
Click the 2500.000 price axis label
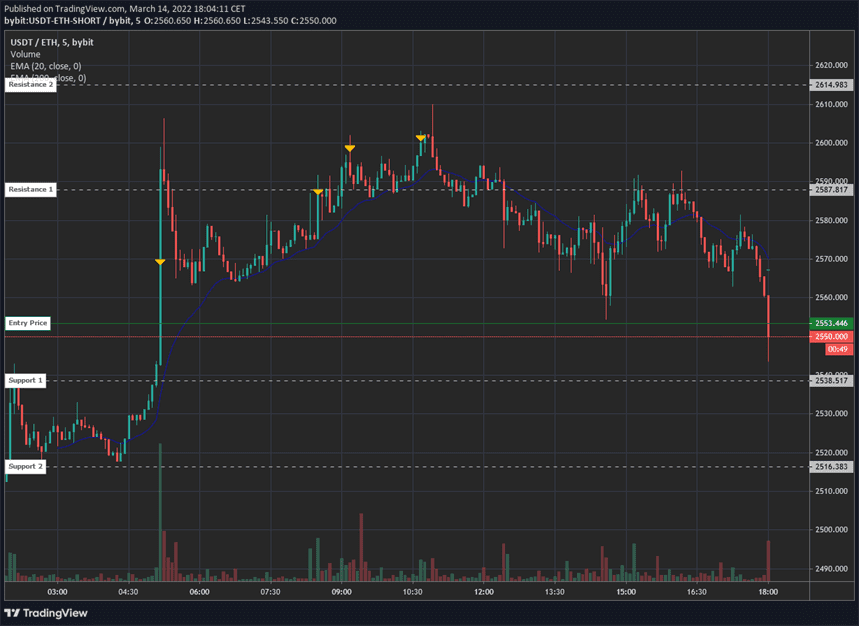click(x=832, y=530)
